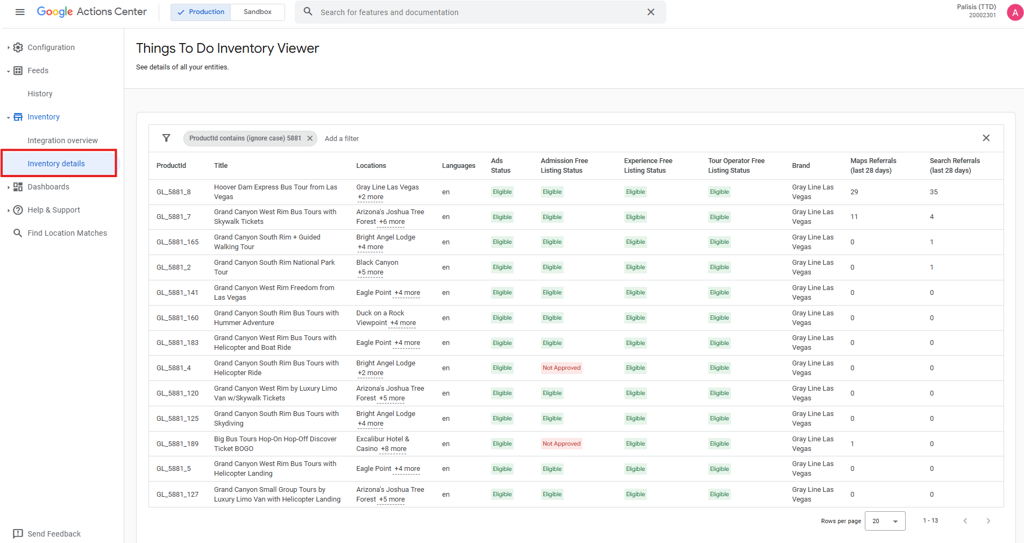Show +2 more locations for Hoover Dam
The image size is (1024, 543).
coord(370,197)
